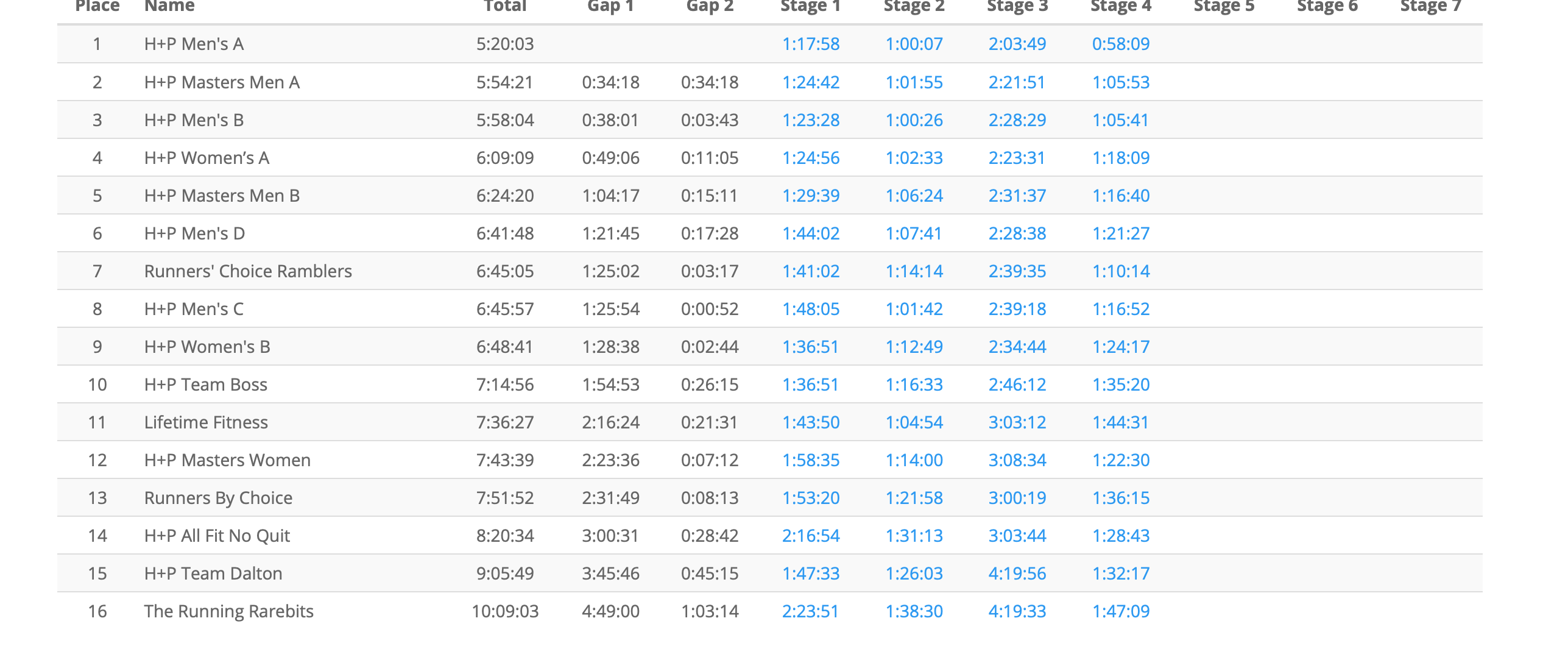Click the Stage 5 column header

1224,6
